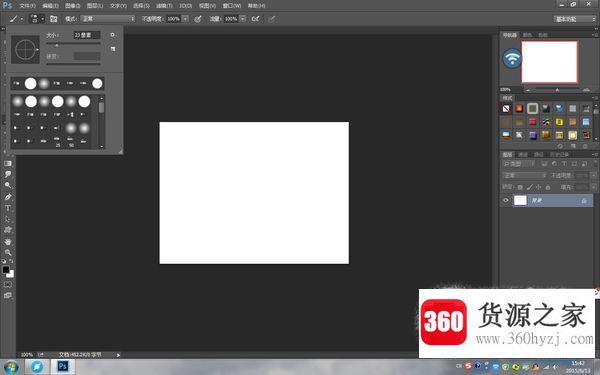Viewport: 600px width, 375px height.
Task: Open the Type menu
Action: [x=118, y=6]
